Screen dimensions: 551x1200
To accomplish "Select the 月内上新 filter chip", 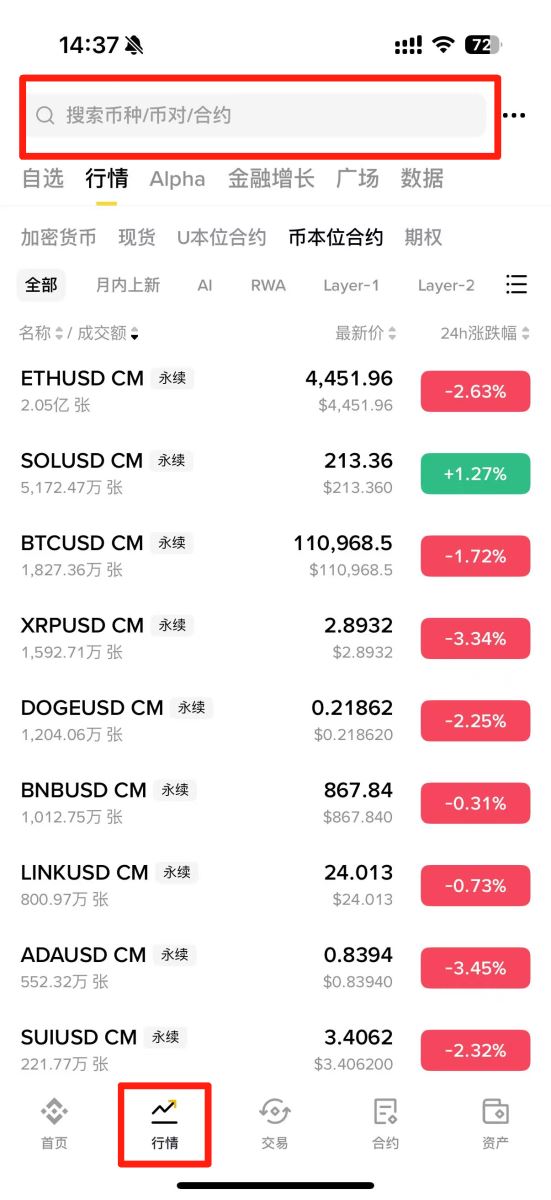I will coord(128,285).
